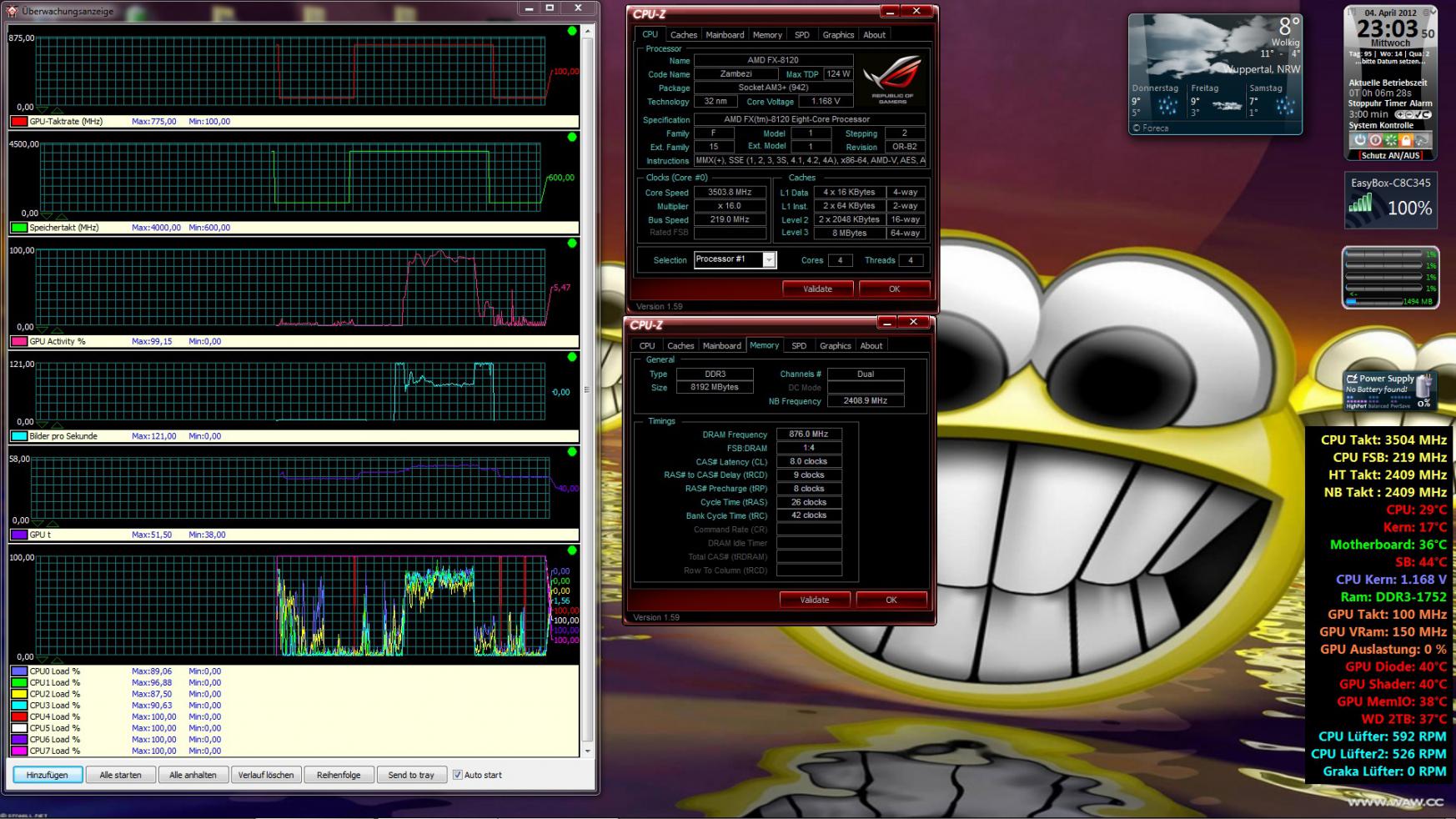This screenshot has width=1456, height=819.
Task: Switch to Graphics tab in the upper CPU-Z window
Action: click(x=838, y=35)
